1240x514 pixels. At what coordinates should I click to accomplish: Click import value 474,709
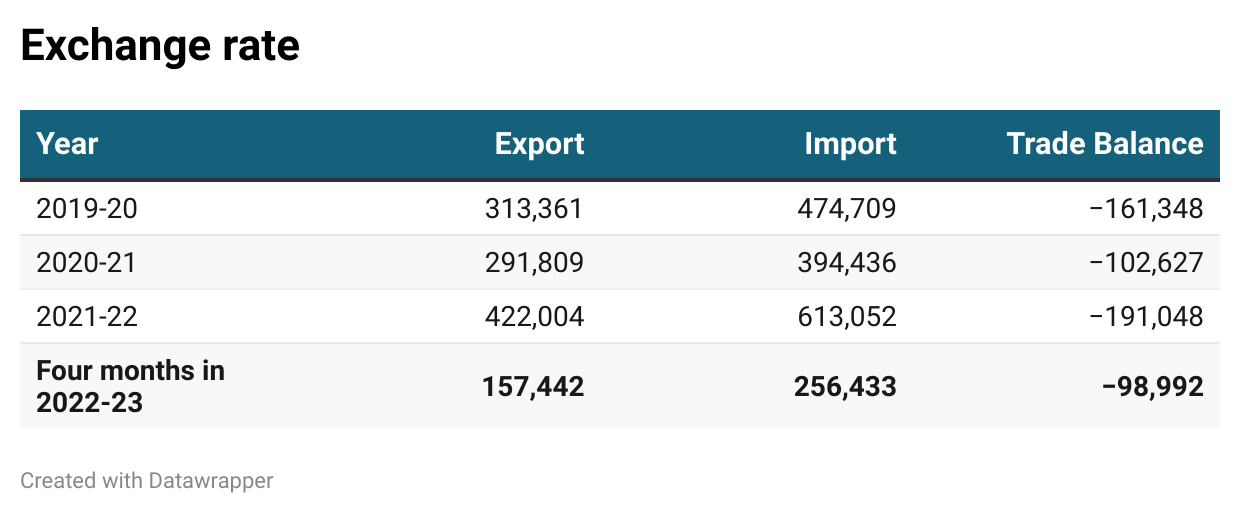[x=847, y=209]
